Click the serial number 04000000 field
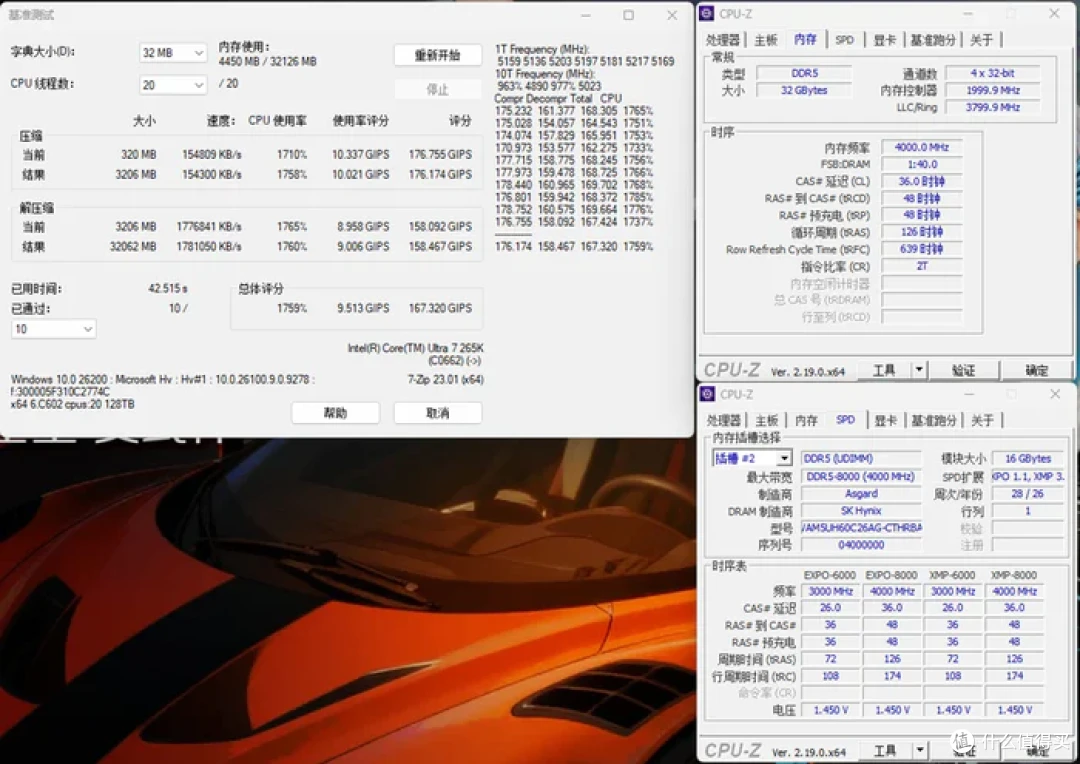1080x764 pixels. pos(861,545)
